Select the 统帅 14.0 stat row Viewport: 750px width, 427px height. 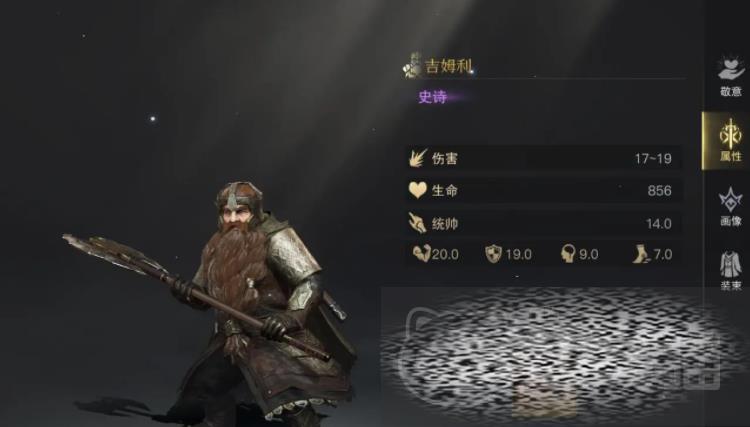click(544, 223)
